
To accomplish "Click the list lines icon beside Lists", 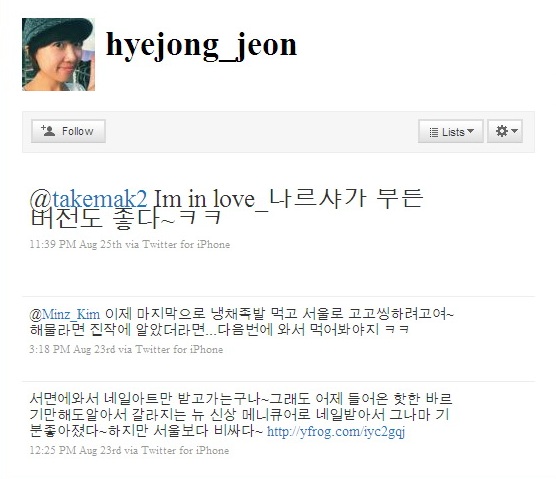I will [x=433, y=132].
